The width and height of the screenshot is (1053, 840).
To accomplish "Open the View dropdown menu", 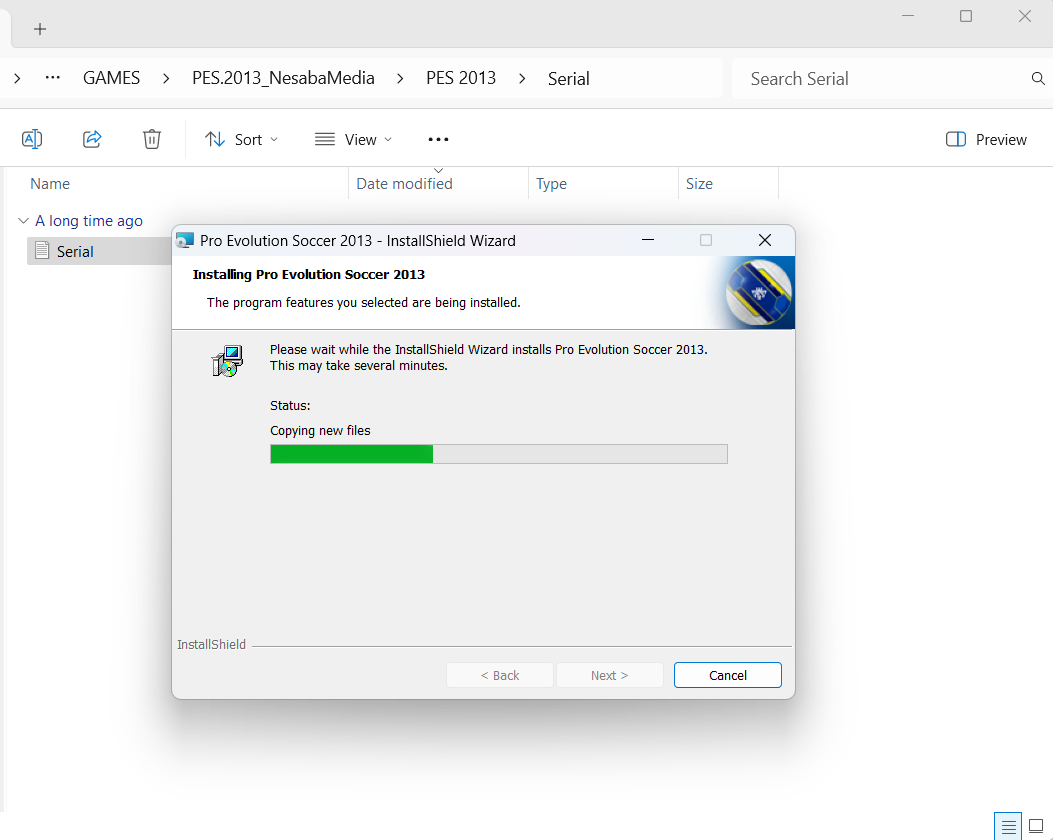I will coord(353,140).
